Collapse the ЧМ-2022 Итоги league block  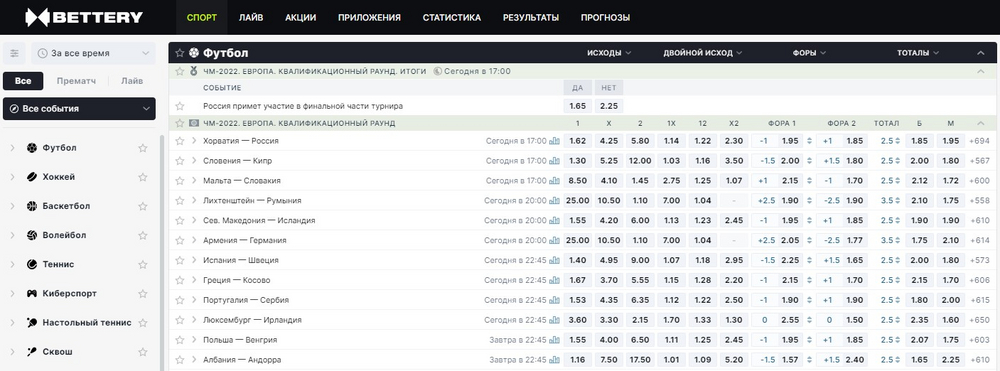(981, 71)
